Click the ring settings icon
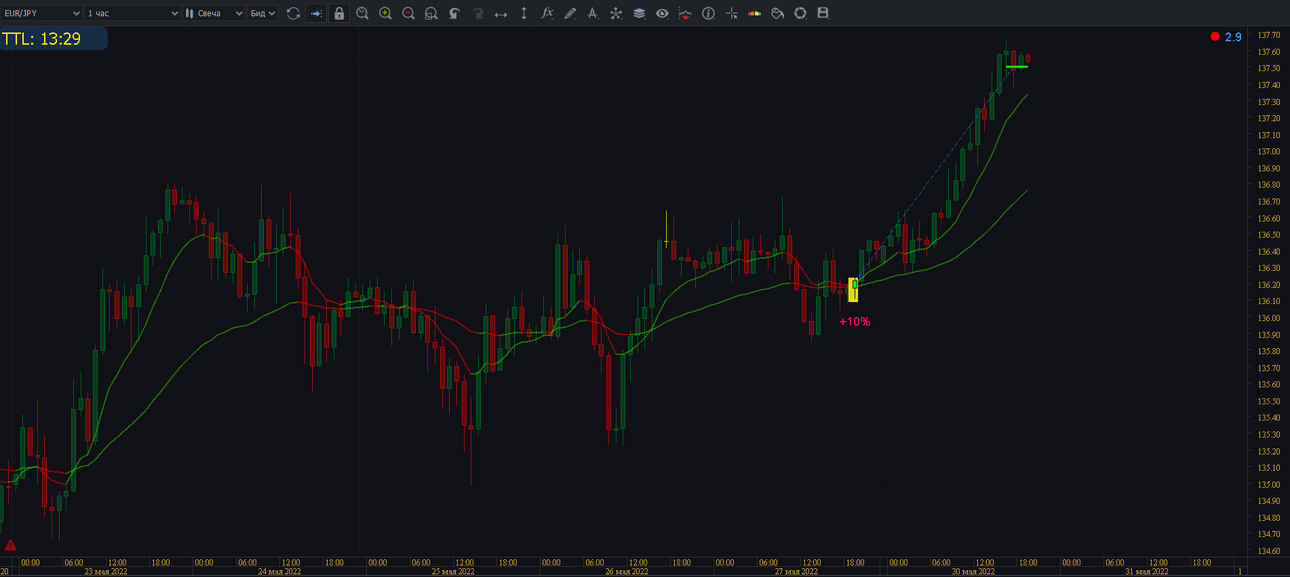 coord(800,13)
